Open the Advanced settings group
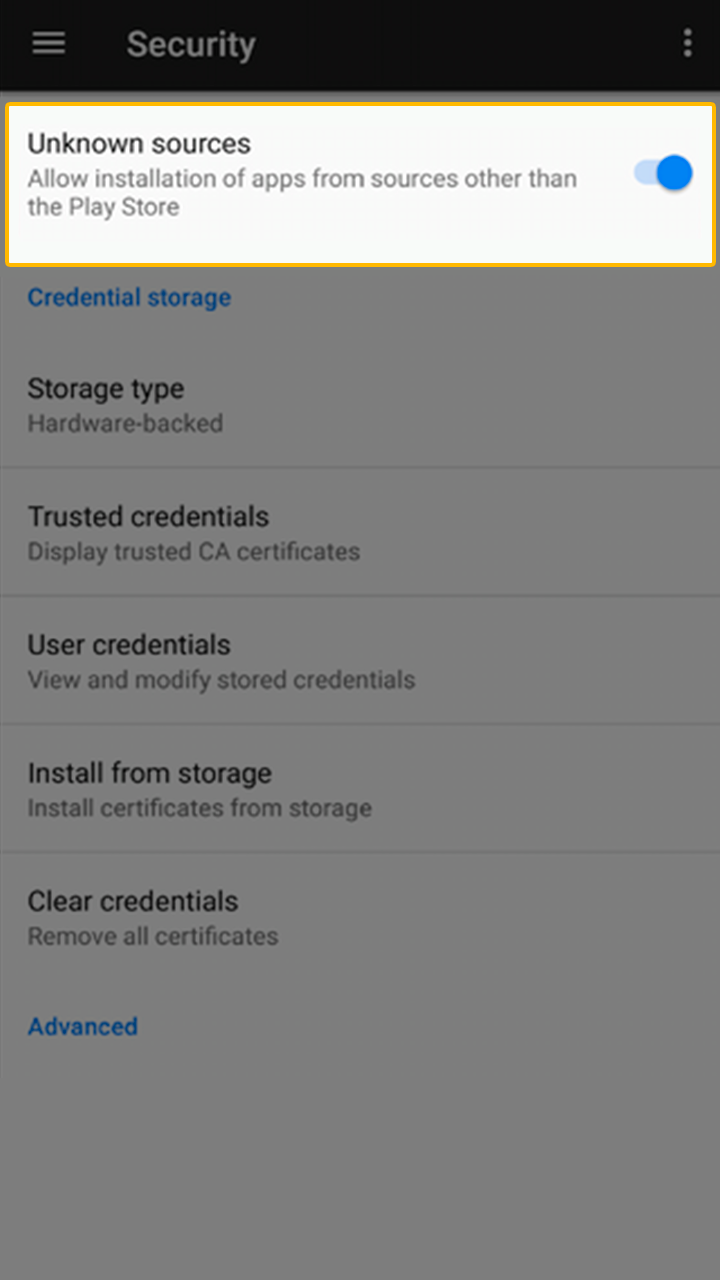 83,1026
